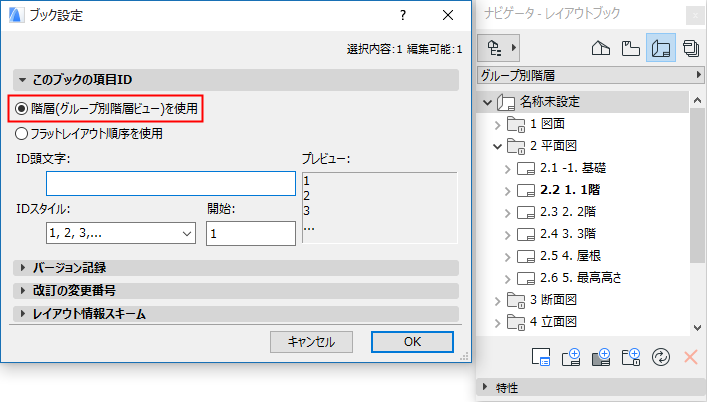
Task: Click the ARCHICAD logo in dialog title bar
Action: 17,15
